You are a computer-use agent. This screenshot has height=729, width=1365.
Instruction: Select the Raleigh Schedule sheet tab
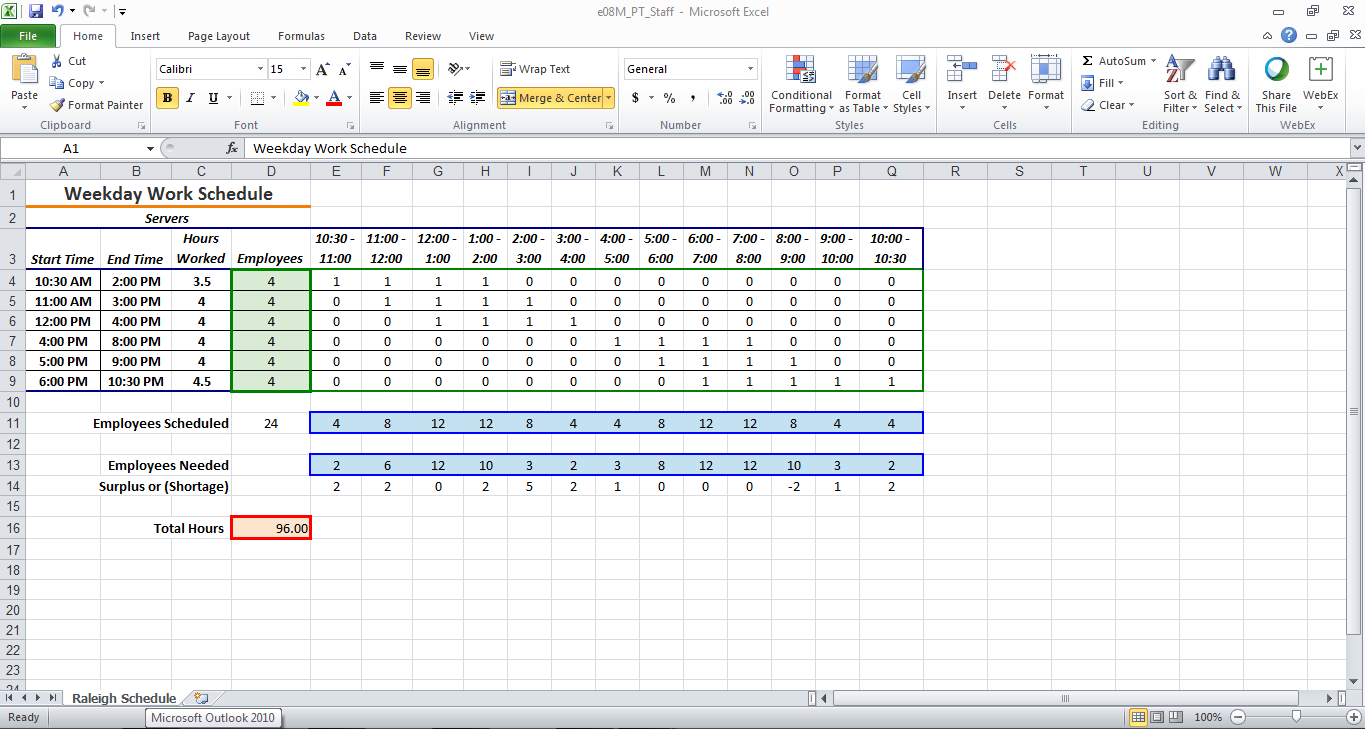coord(124,698)
